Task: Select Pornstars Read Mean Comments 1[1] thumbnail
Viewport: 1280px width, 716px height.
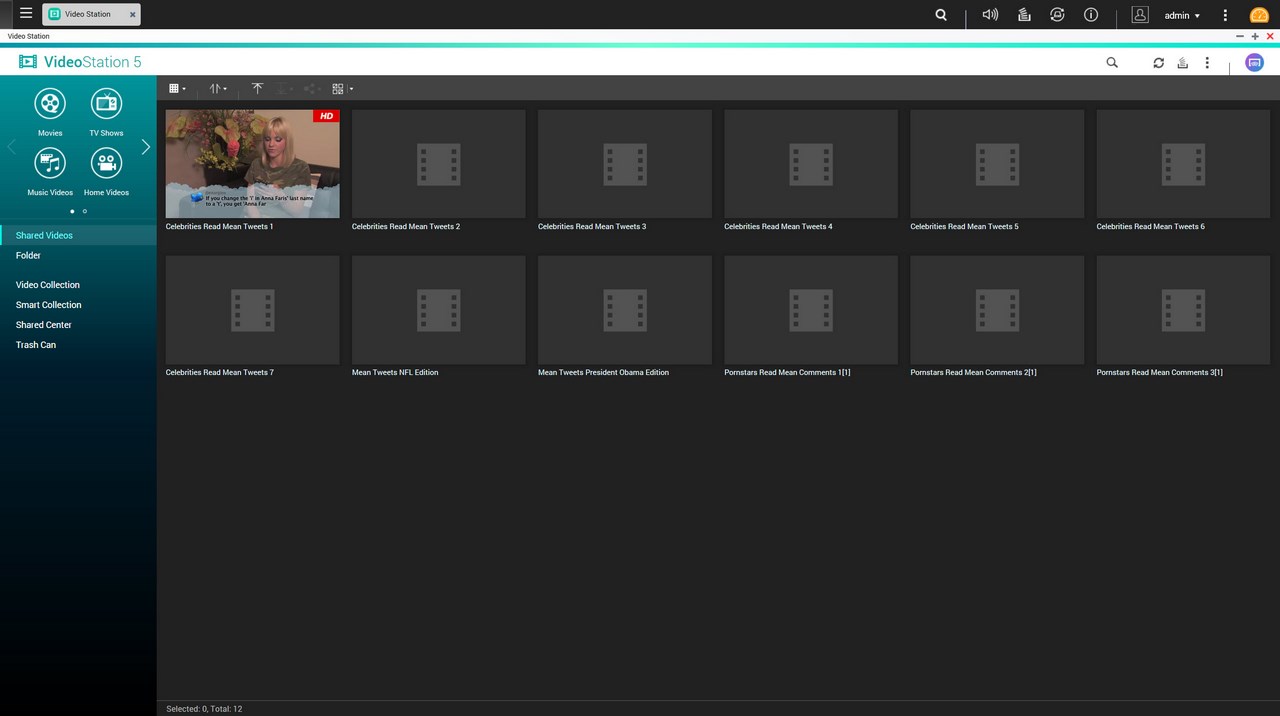Action: pyautogui.click(x=811, y=310)
